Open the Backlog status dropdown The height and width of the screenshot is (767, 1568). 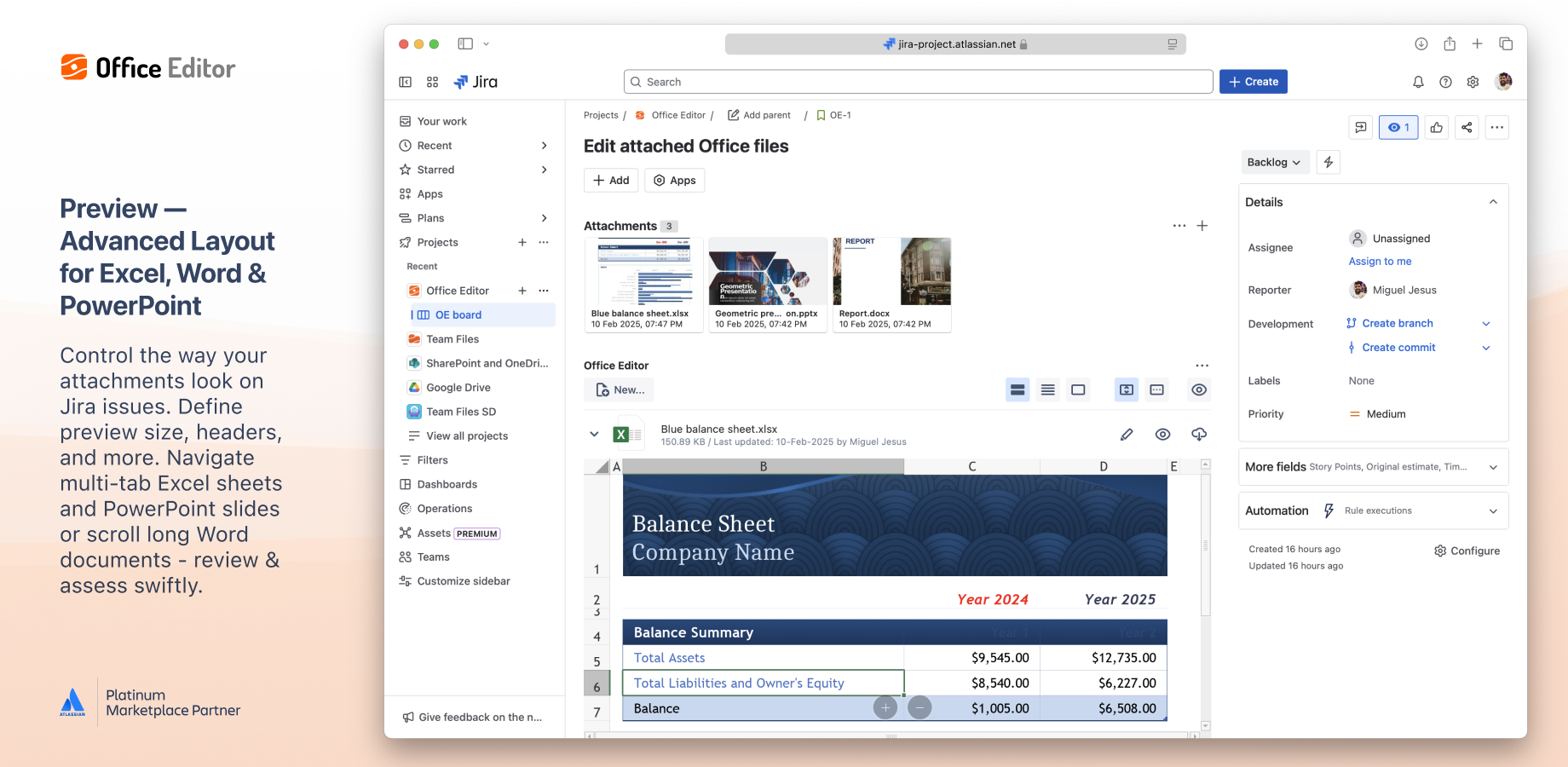(1274, 162)
